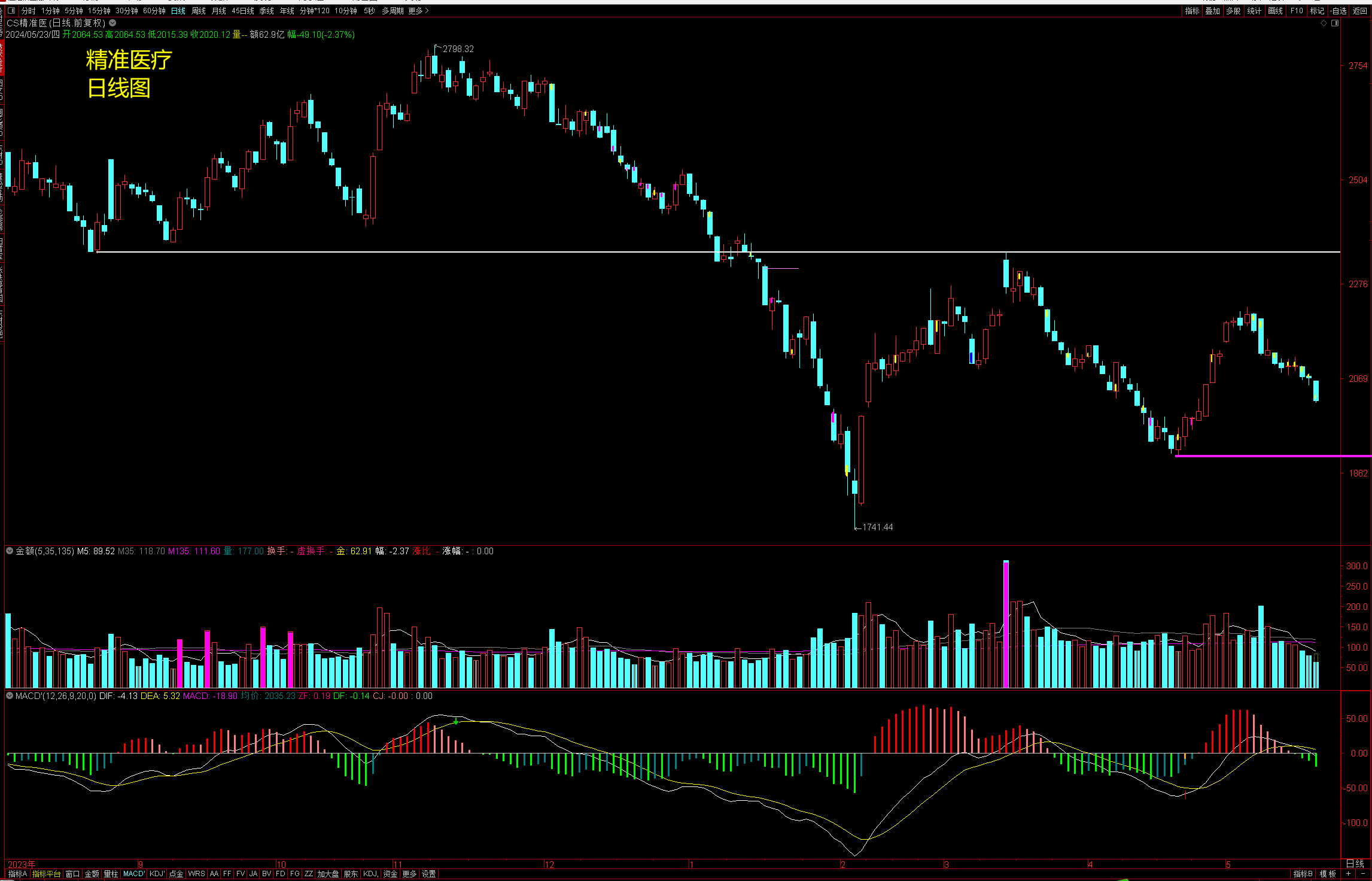Screen dimensions: 1372x881
Task: Switch indicator to 加大盘
Action: (x=328, y=874)
